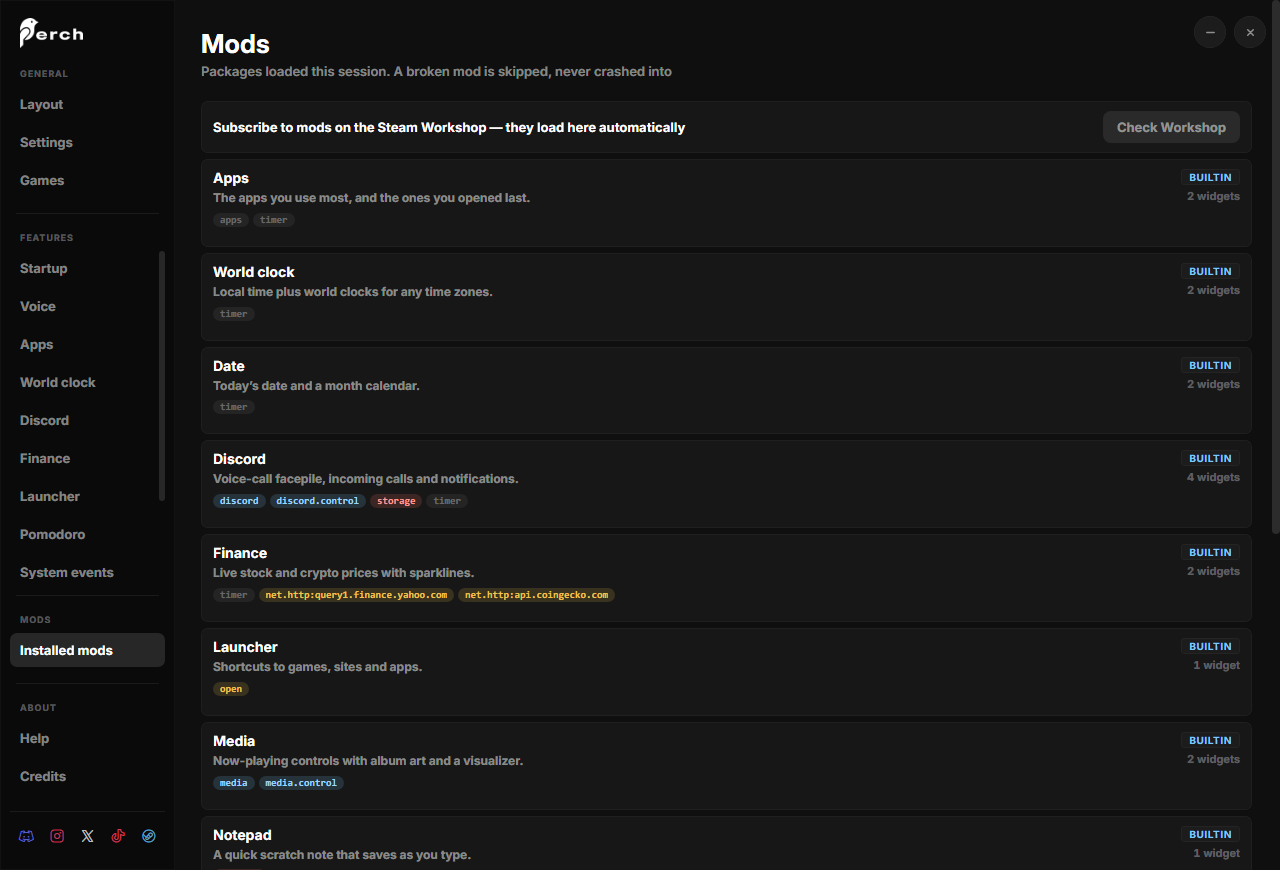Viewport: 1280px width, 870px height.
Task: Click the BUILTIN badge on Apps card
Action: (1210, 178)
